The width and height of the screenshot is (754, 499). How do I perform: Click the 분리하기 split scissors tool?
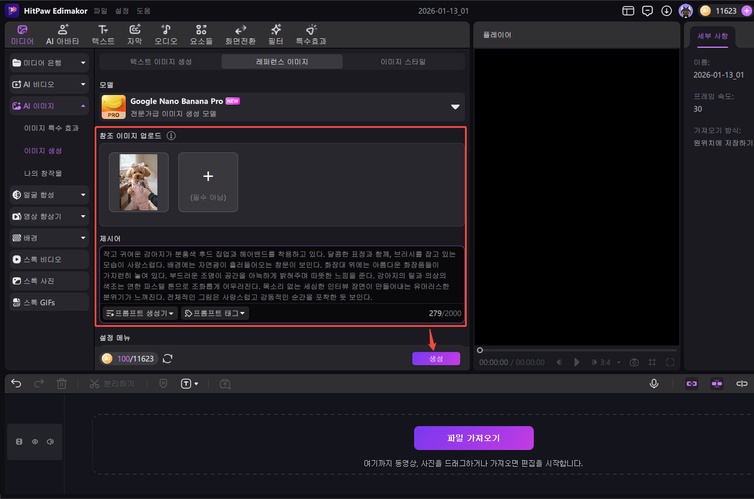tap(112, 384)
